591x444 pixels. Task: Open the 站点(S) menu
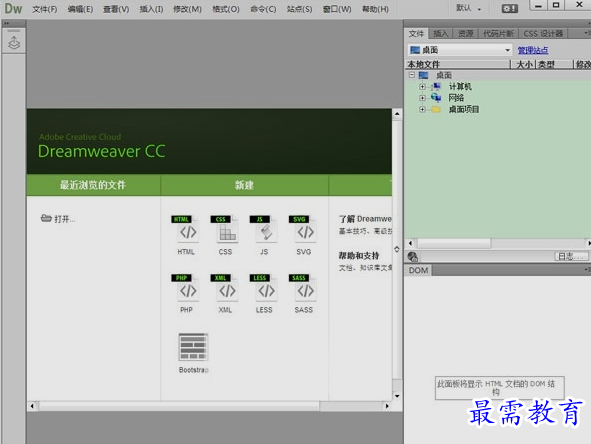(299, 9)
